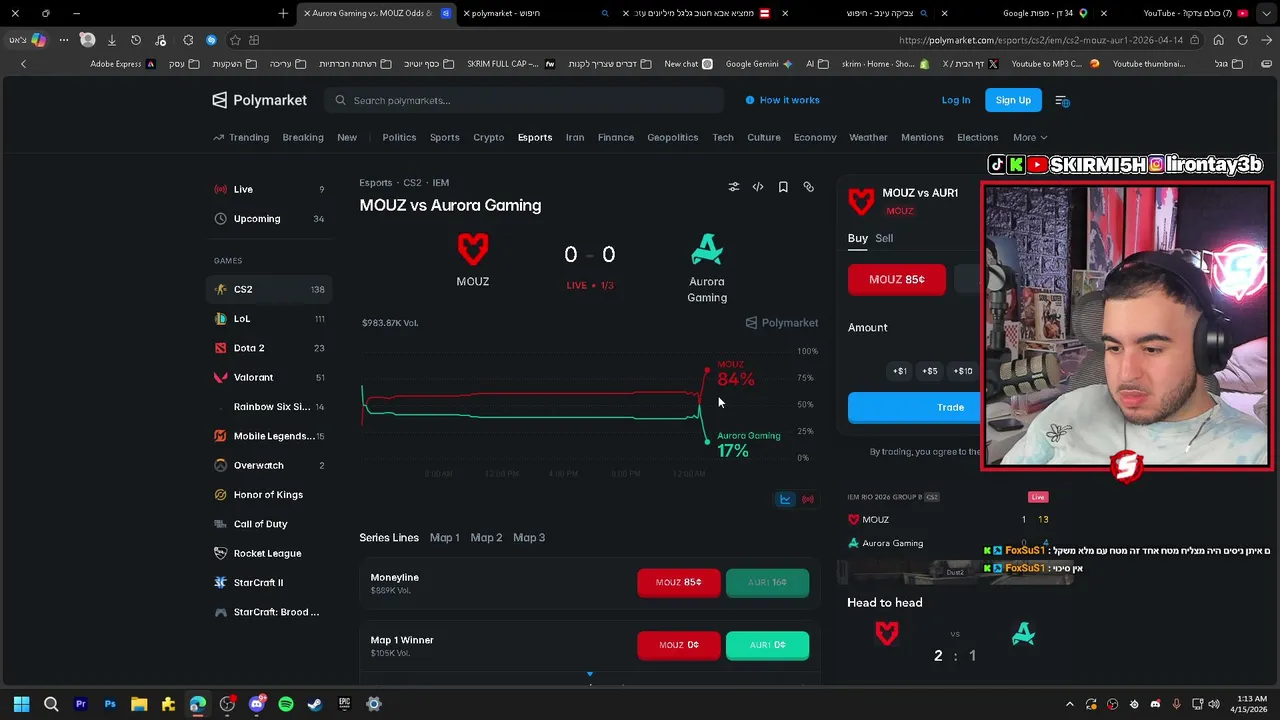Click the Polymarket logo
Screen dimensions: 1280x720
tap(259, 100)
